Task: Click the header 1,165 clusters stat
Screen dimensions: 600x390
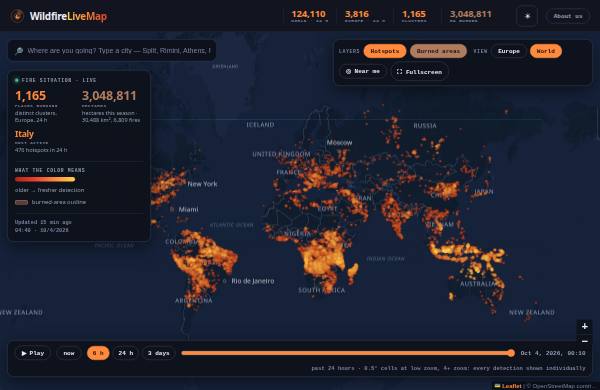Action: (x=414, y=14)
